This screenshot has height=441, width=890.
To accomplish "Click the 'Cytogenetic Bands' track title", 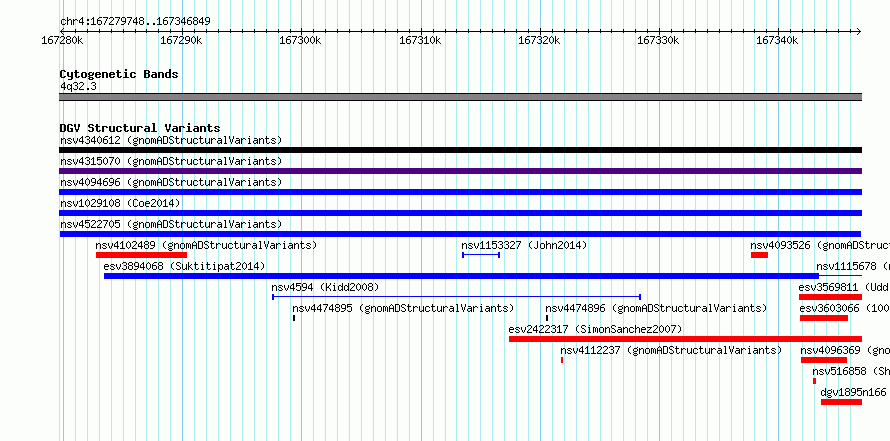I will coord(119,74).
